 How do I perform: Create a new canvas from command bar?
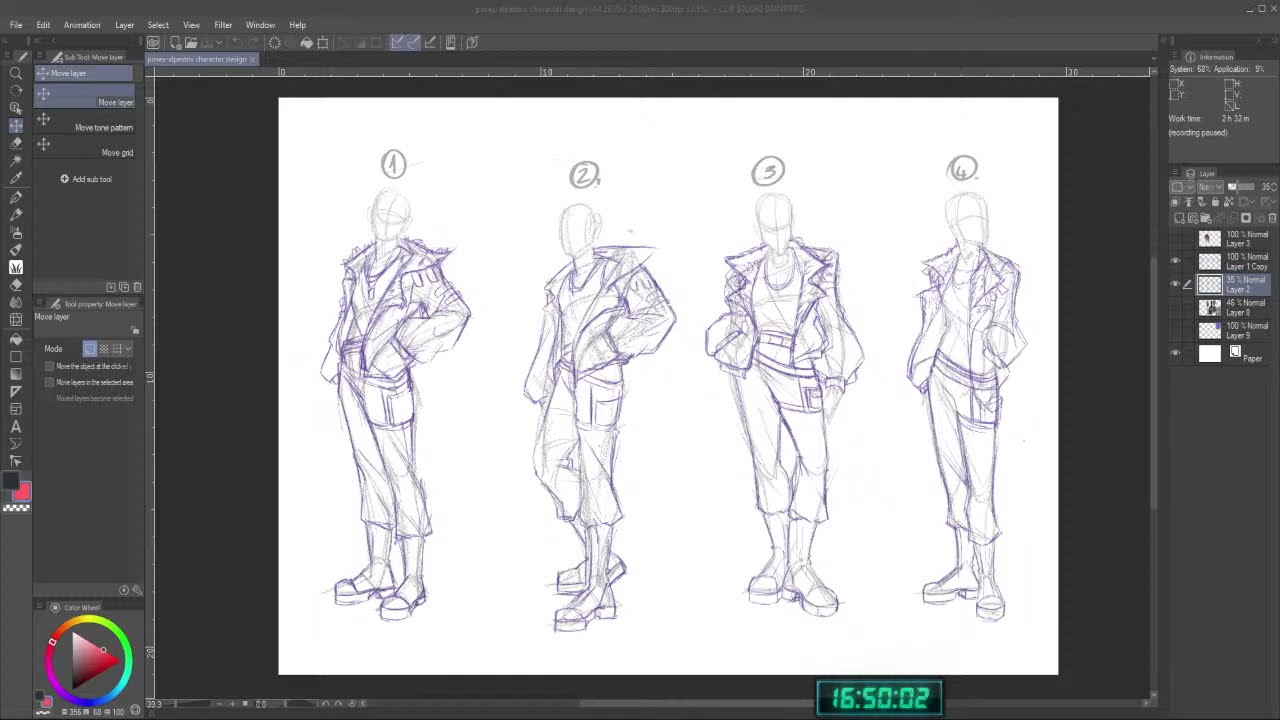[x=176, y=42]
